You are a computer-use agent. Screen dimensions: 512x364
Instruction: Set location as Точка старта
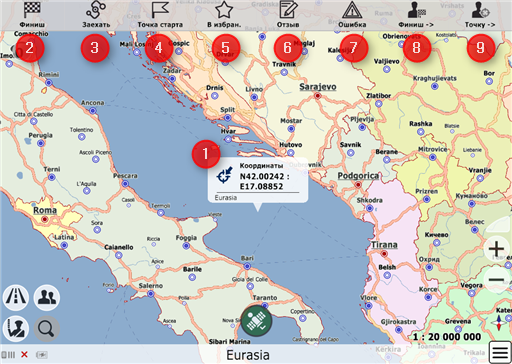pyautogui.click(x=160, y=15)
